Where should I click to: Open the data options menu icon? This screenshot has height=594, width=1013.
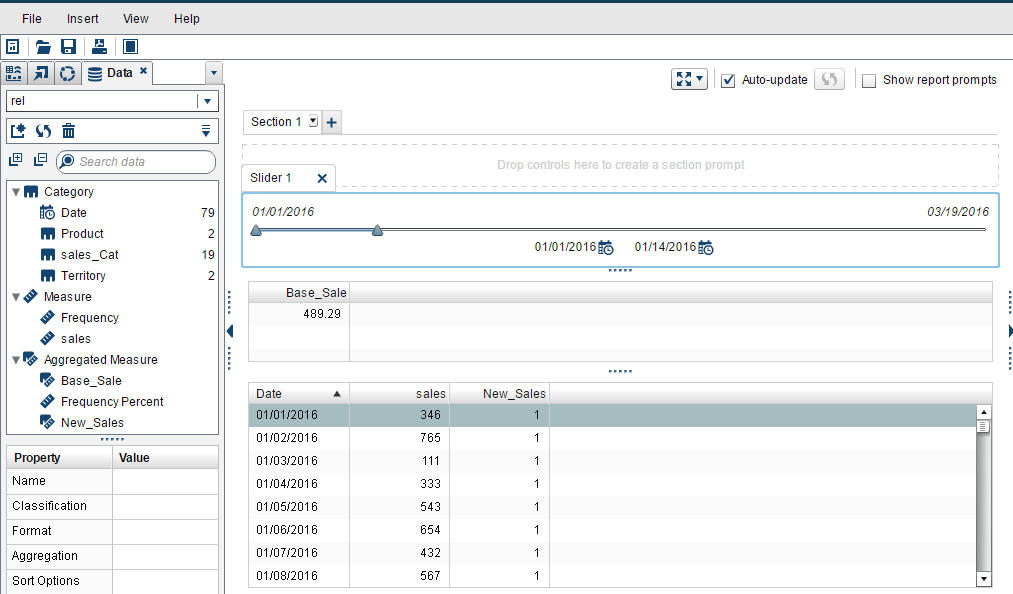205,131
